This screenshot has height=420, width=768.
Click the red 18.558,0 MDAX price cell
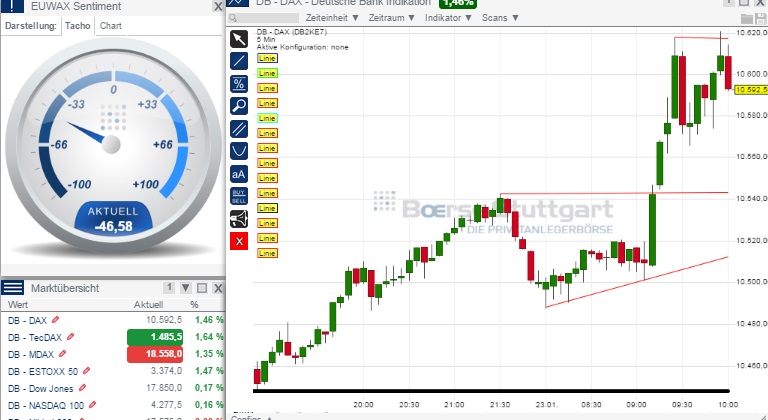point(155,354)
